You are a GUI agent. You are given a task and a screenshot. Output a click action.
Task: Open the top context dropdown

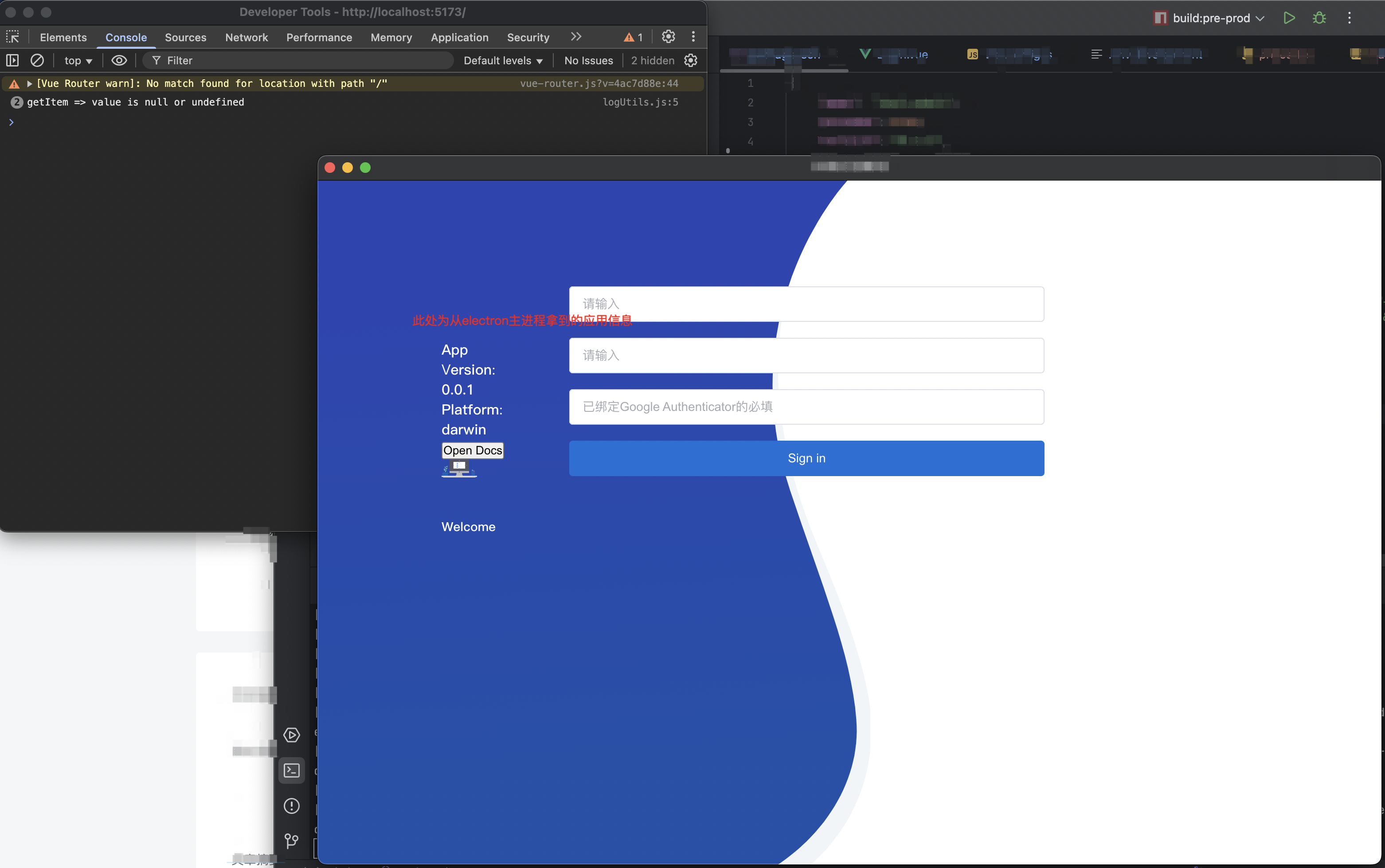click(x=78, y=60)
